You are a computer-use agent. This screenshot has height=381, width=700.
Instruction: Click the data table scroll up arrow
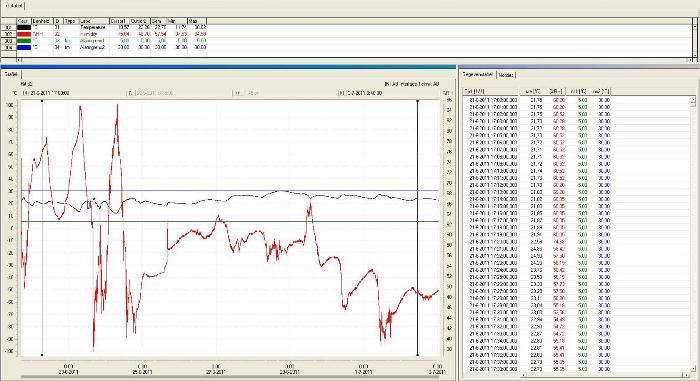point(693,99)
